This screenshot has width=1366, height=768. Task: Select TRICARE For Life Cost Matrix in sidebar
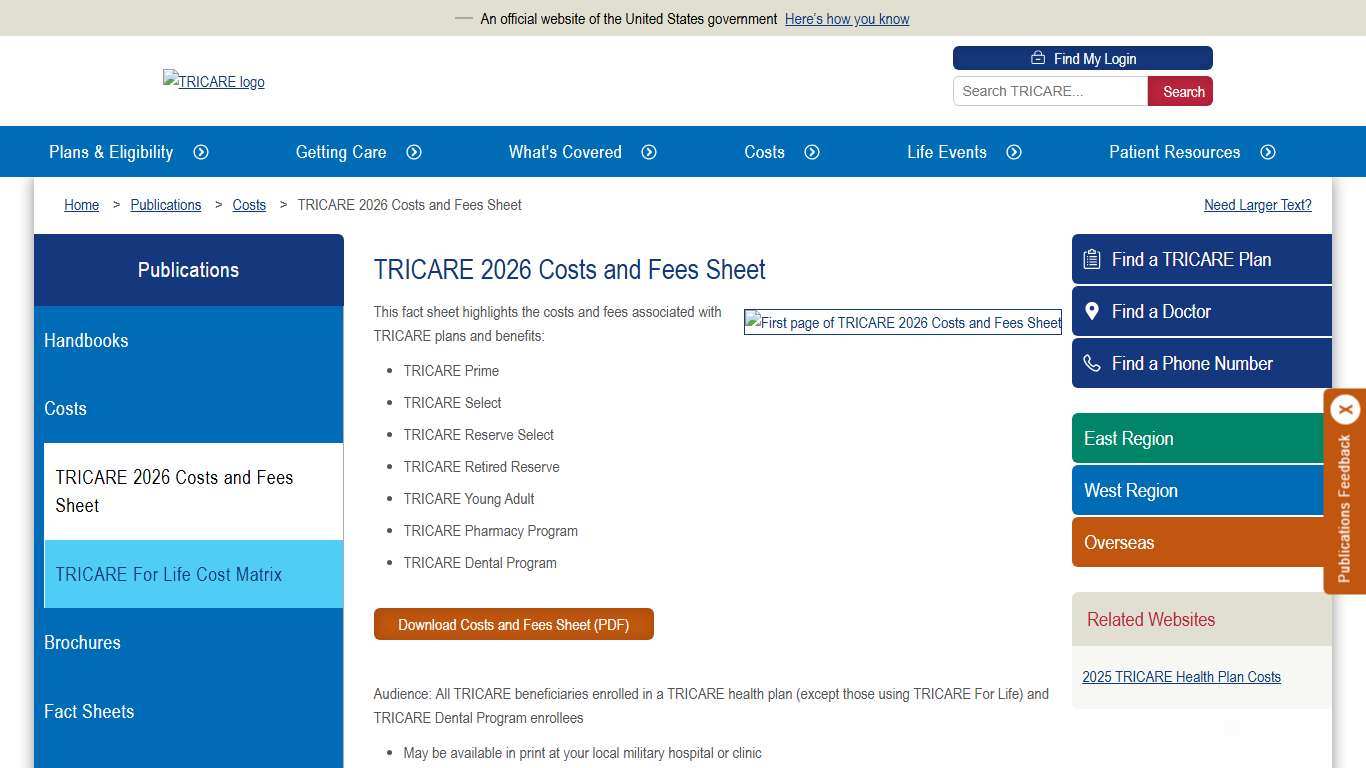(168, 575)
